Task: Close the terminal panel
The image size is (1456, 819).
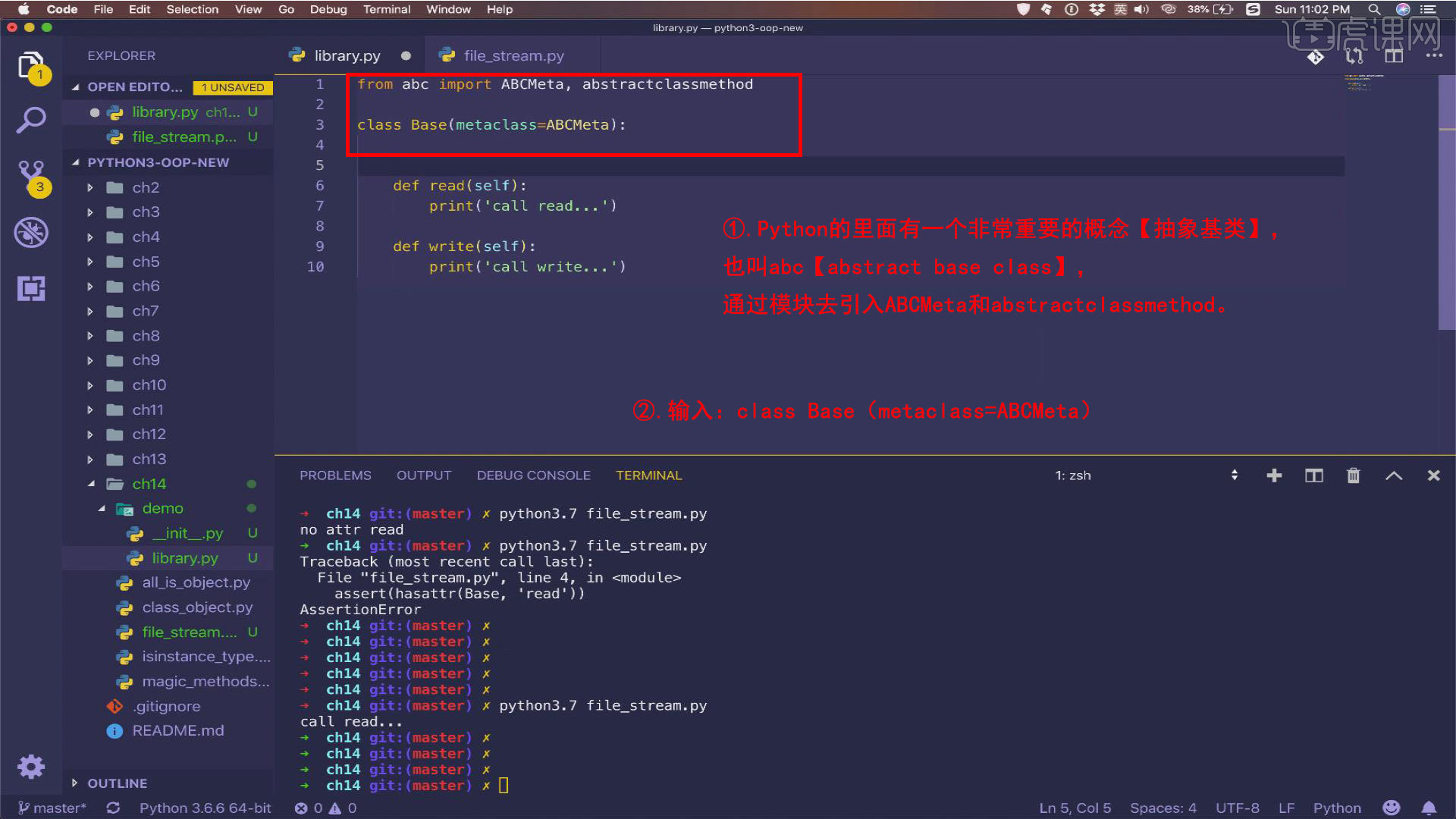Action: coord(1433,475)
